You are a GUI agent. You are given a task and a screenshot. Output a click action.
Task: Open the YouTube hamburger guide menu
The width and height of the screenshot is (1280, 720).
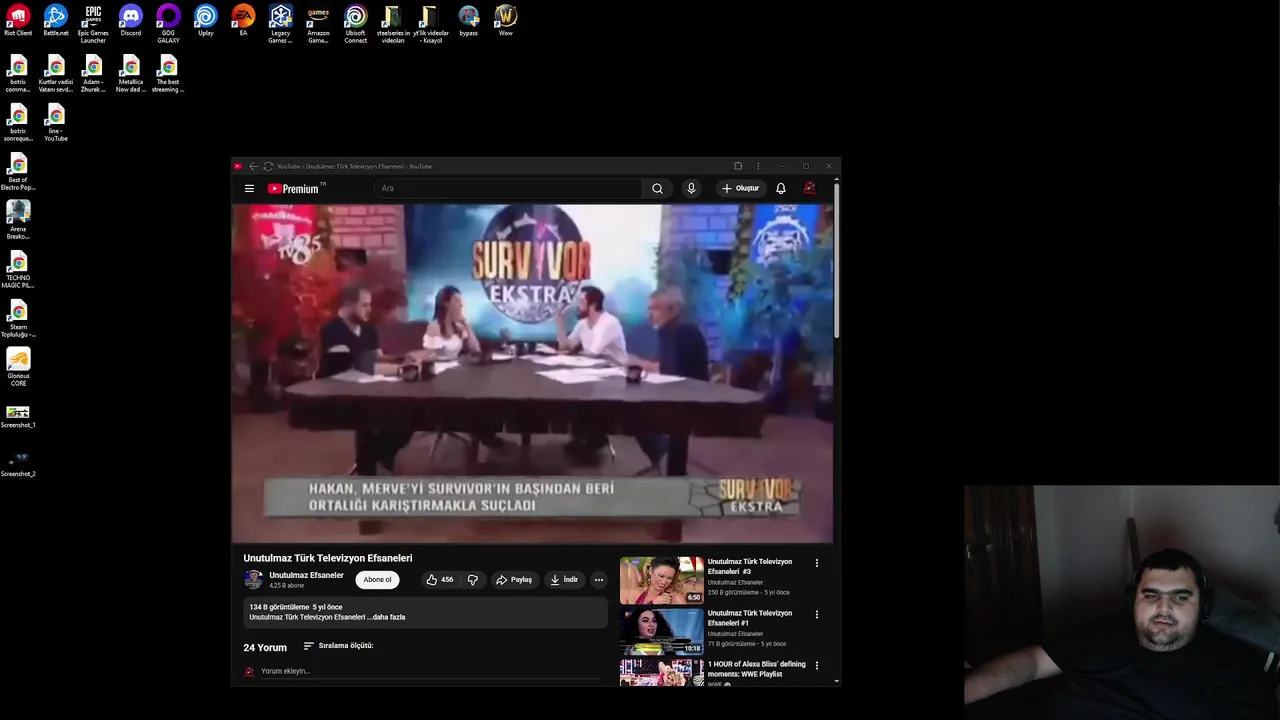point(249,188)
